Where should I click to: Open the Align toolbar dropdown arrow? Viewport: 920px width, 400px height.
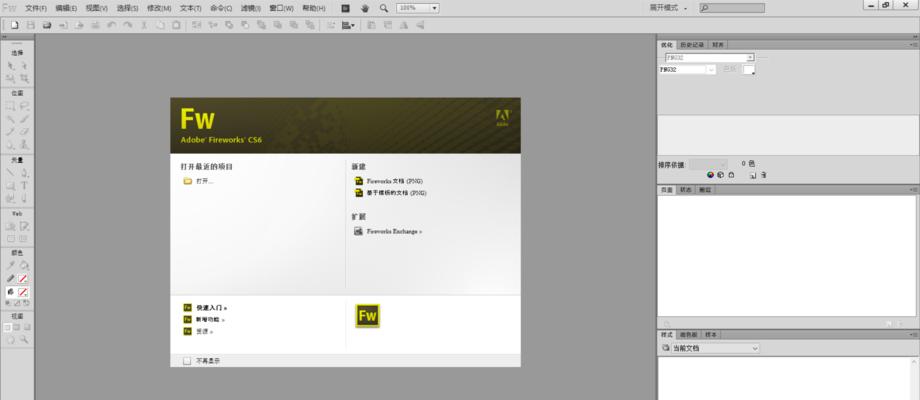[353, 26]
